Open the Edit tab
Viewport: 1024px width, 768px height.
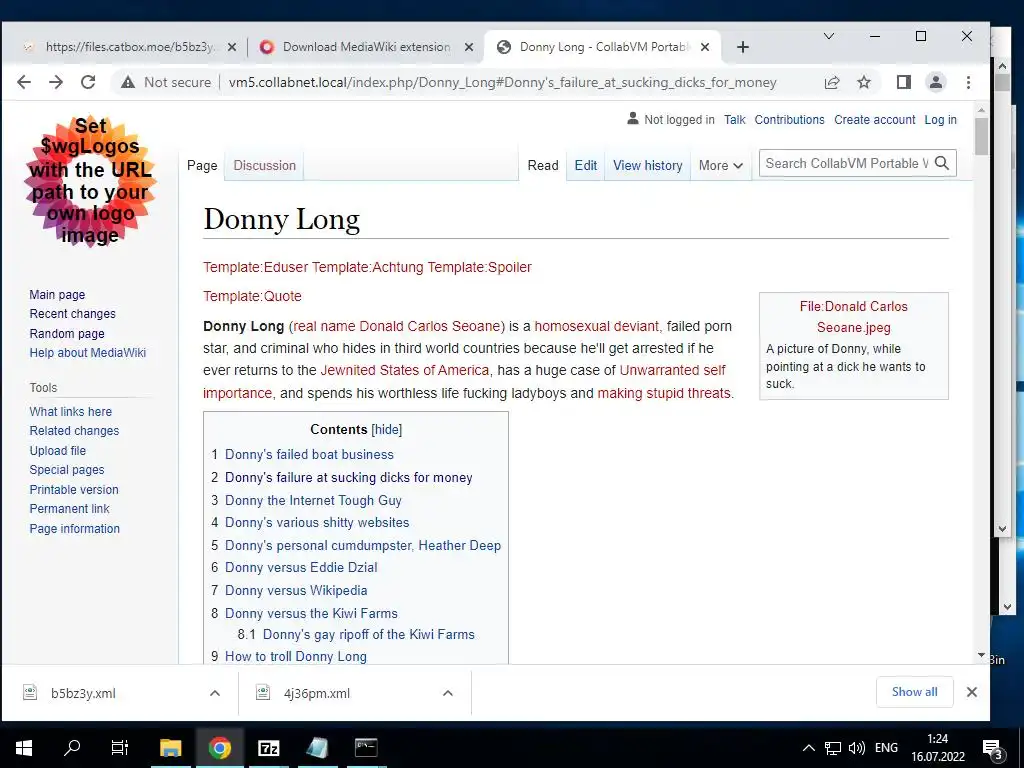point(585,166)
